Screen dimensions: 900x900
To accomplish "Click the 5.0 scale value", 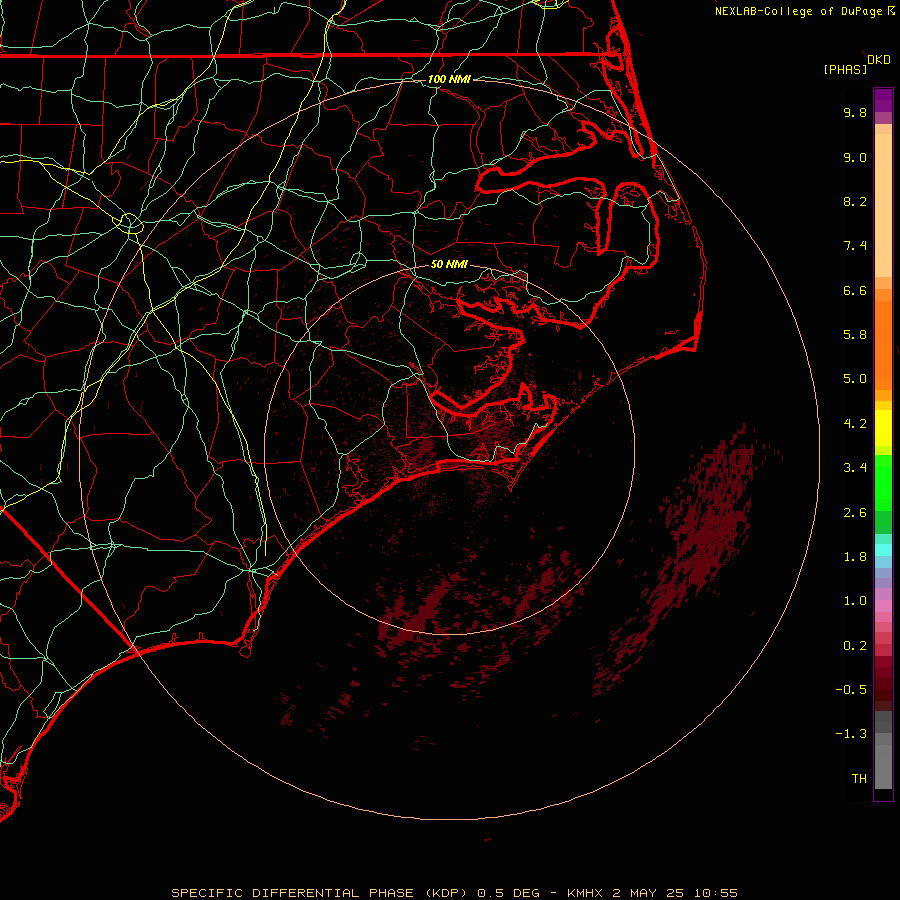I will [x=855, y=379].
